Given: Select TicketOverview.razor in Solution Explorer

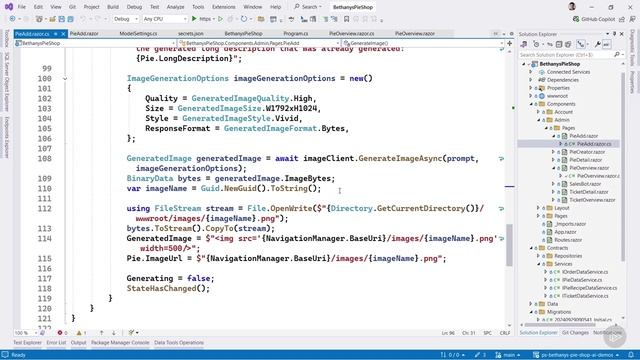Looking at the screenshot, I should click(592, 200).
